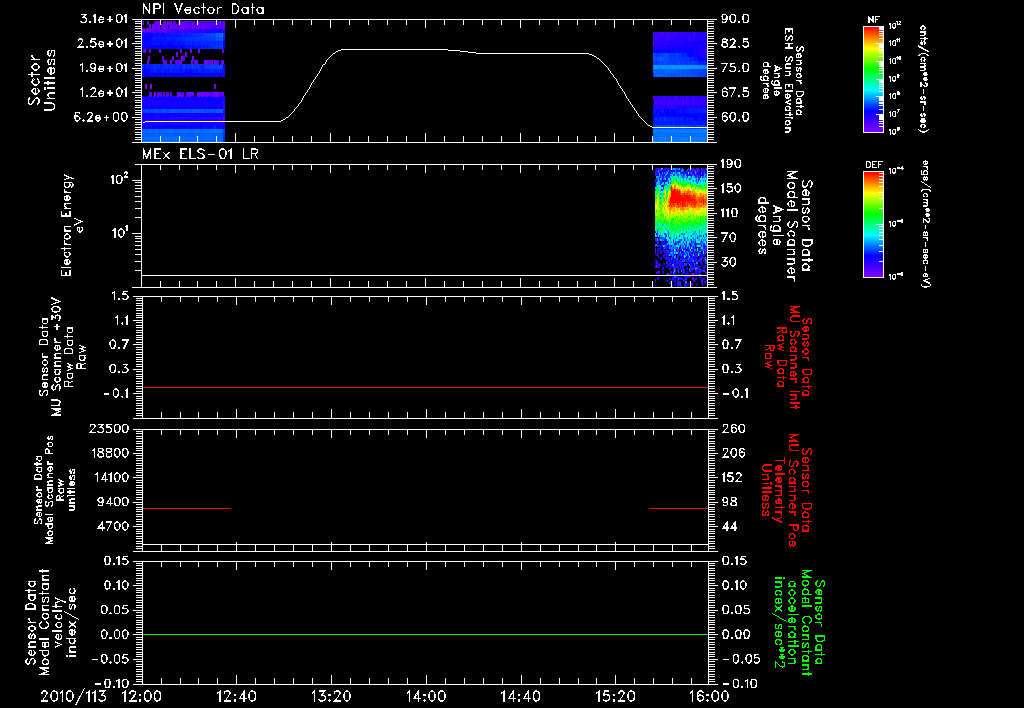Click the "14:00" time axis label

426,696
